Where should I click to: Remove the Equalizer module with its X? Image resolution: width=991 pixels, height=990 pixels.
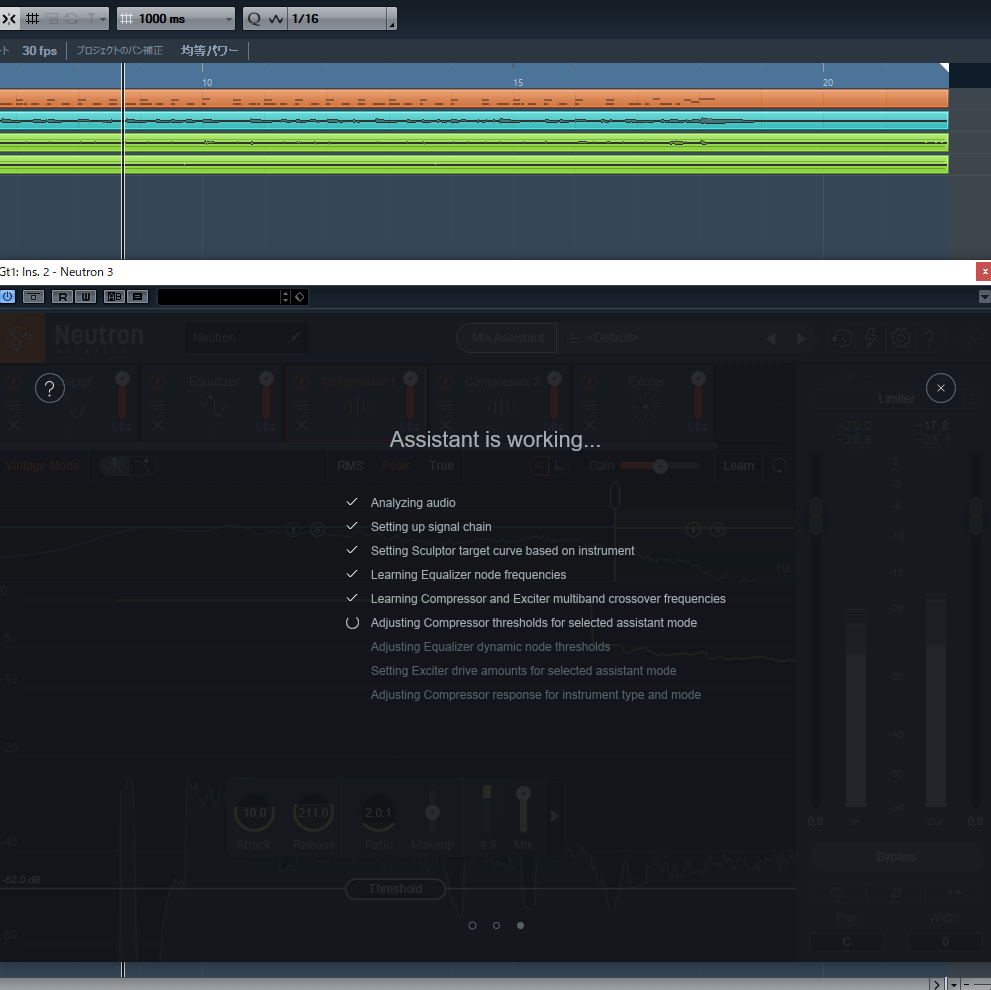tap(157, 425)
